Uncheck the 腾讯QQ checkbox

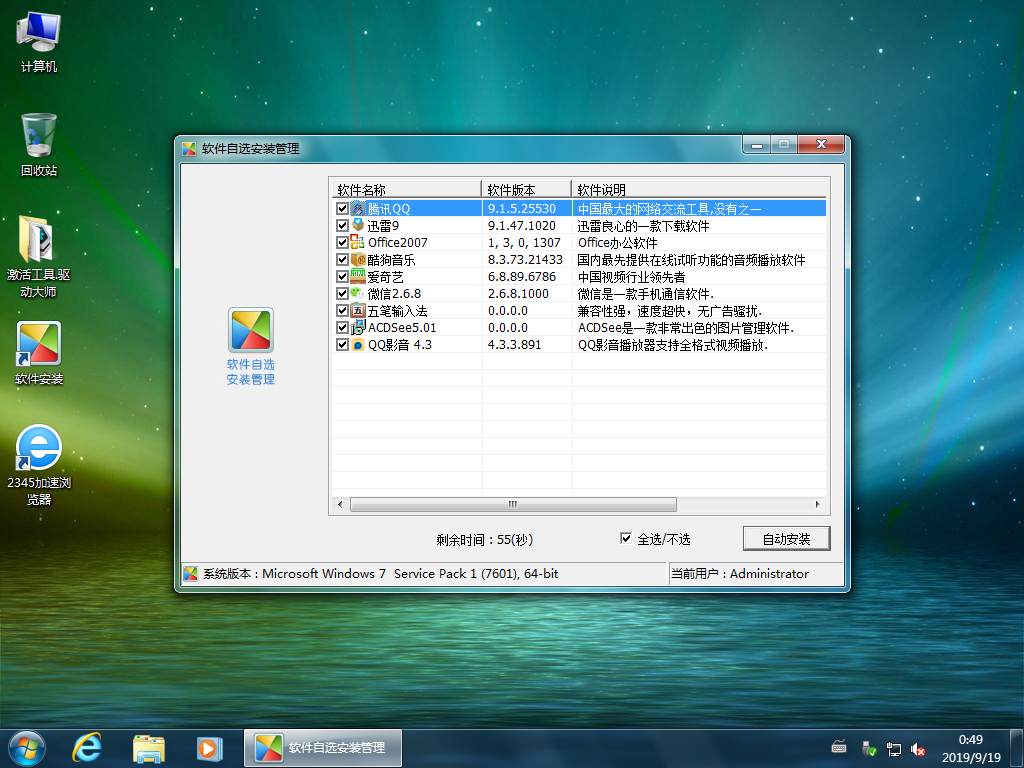(342, 208)
